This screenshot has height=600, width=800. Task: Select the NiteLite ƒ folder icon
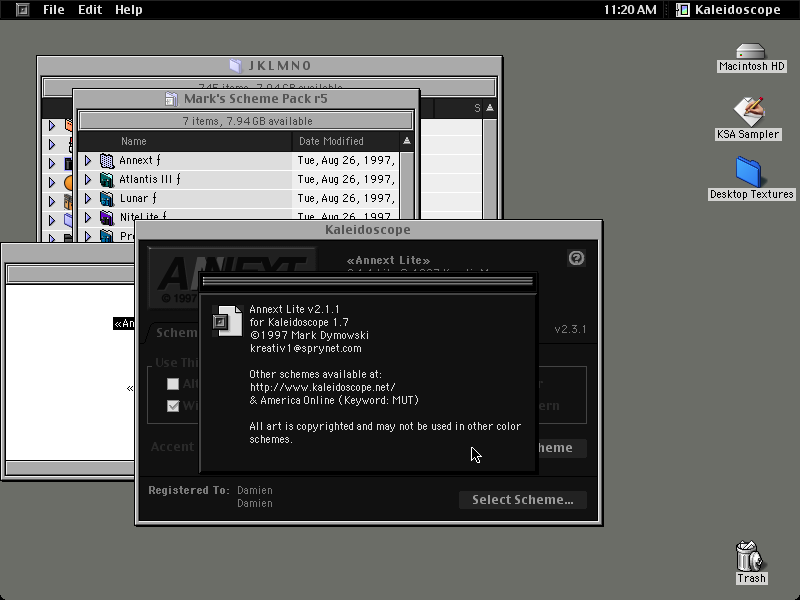point(107,216)
